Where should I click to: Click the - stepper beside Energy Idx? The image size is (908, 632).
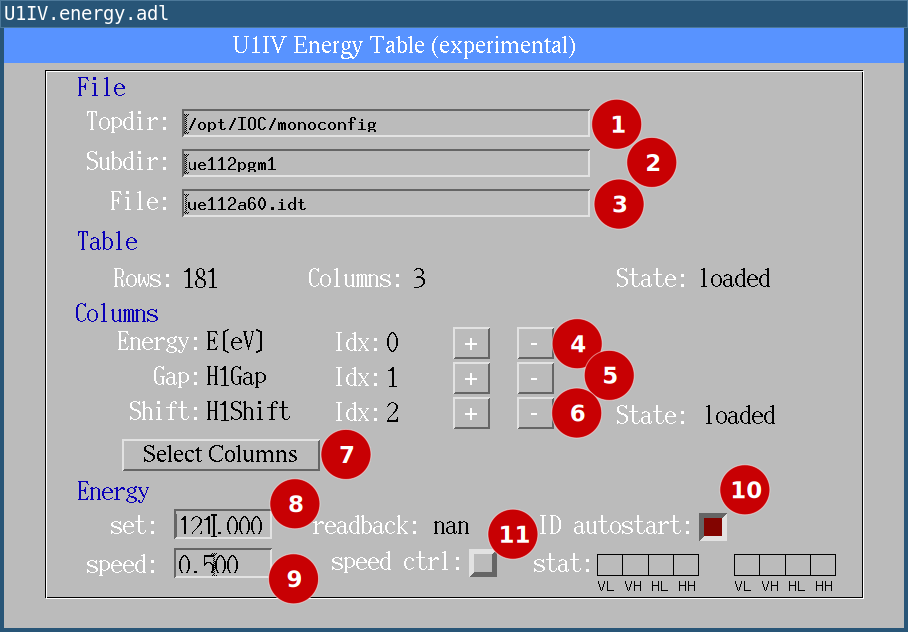tap(534, 343)
